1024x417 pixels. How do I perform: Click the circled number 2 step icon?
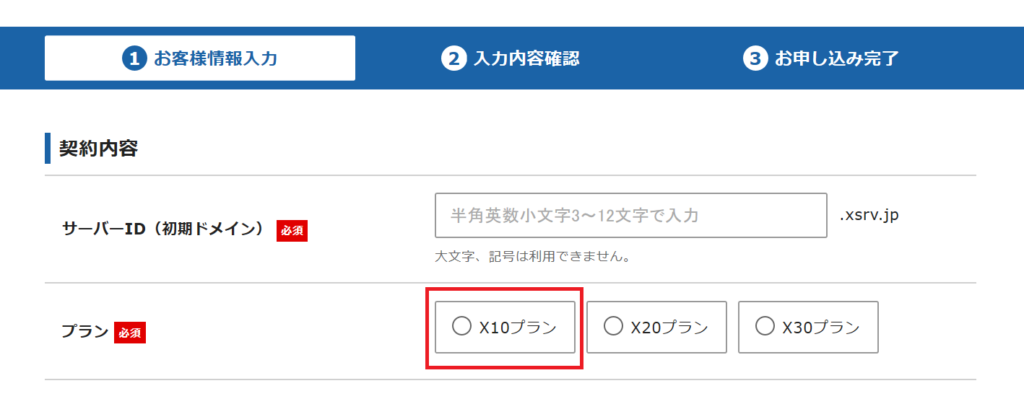[x=452, y=59]
